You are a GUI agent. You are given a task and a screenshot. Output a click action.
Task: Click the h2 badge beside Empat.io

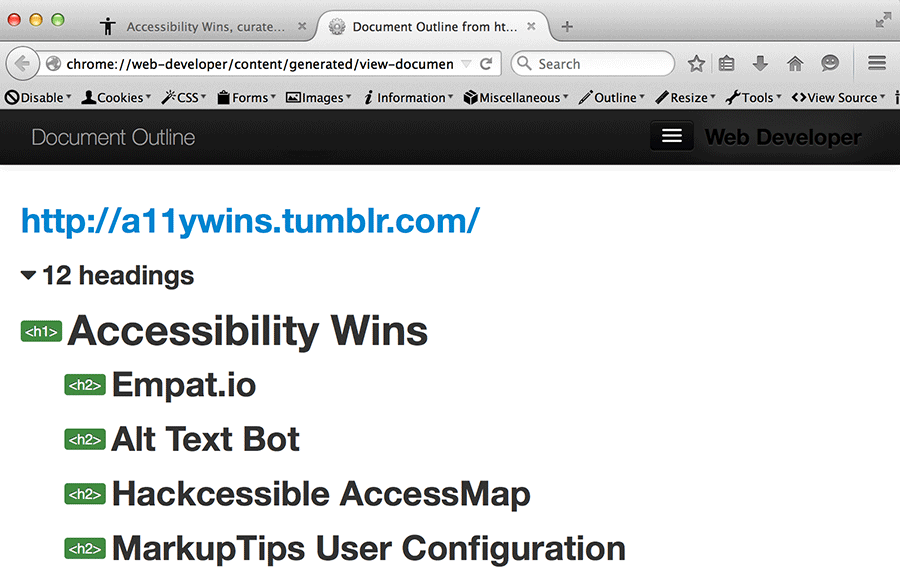(85, 385)
